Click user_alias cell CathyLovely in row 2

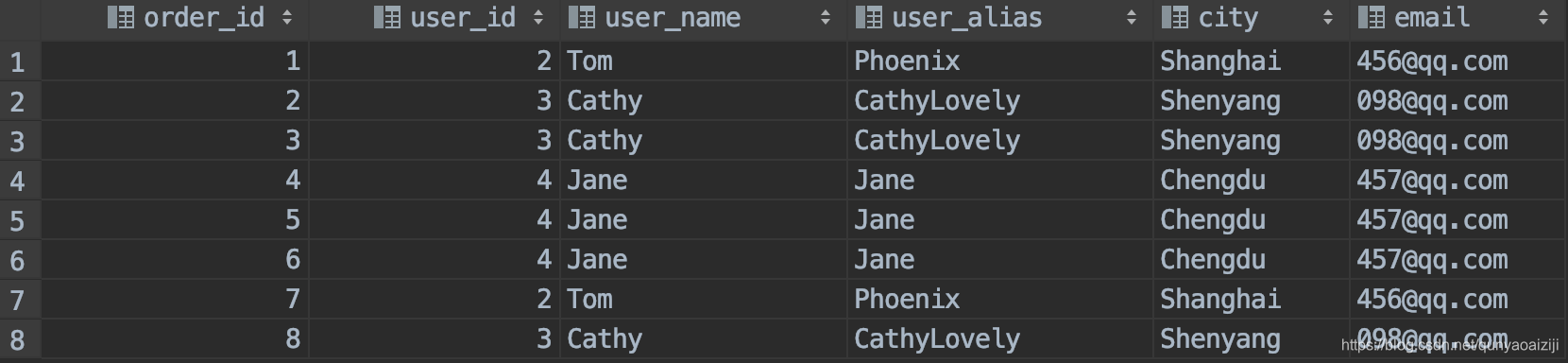(1000, 101)
